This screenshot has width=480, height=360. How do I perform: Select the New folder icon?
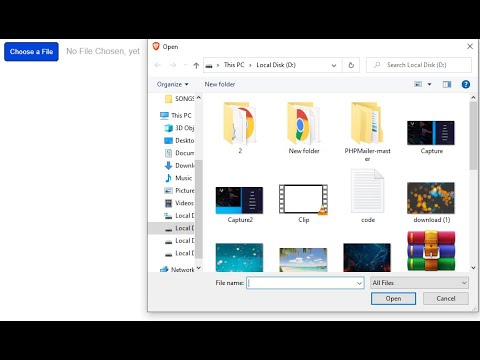pyautogui.click(x=304, y=128)
